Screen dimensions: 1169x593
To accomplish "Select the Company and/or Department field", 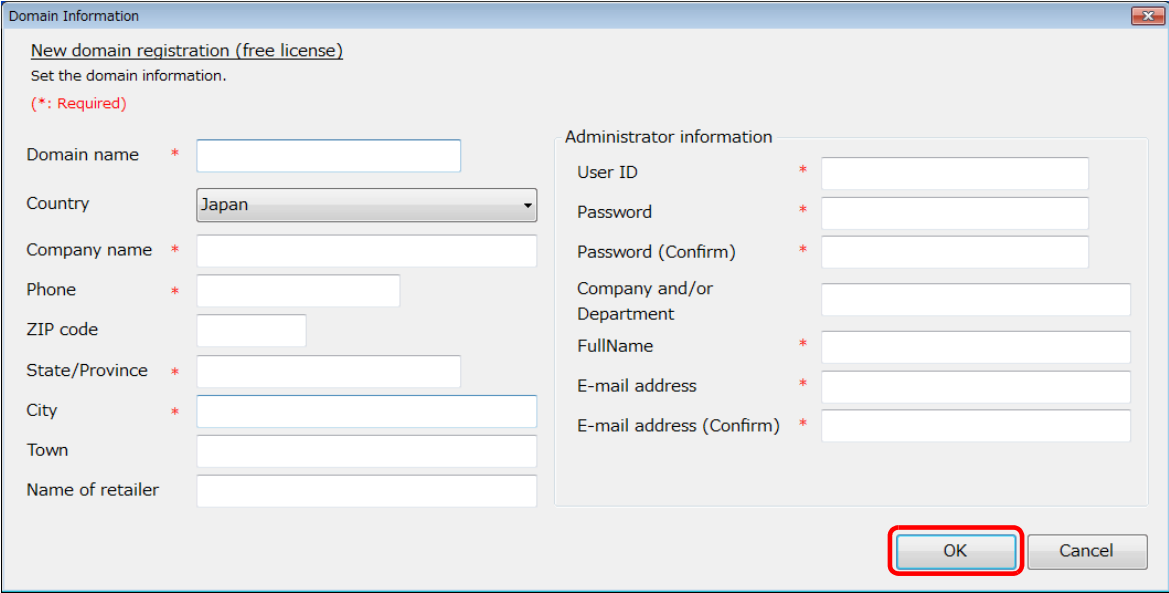I will coord(975,299).
